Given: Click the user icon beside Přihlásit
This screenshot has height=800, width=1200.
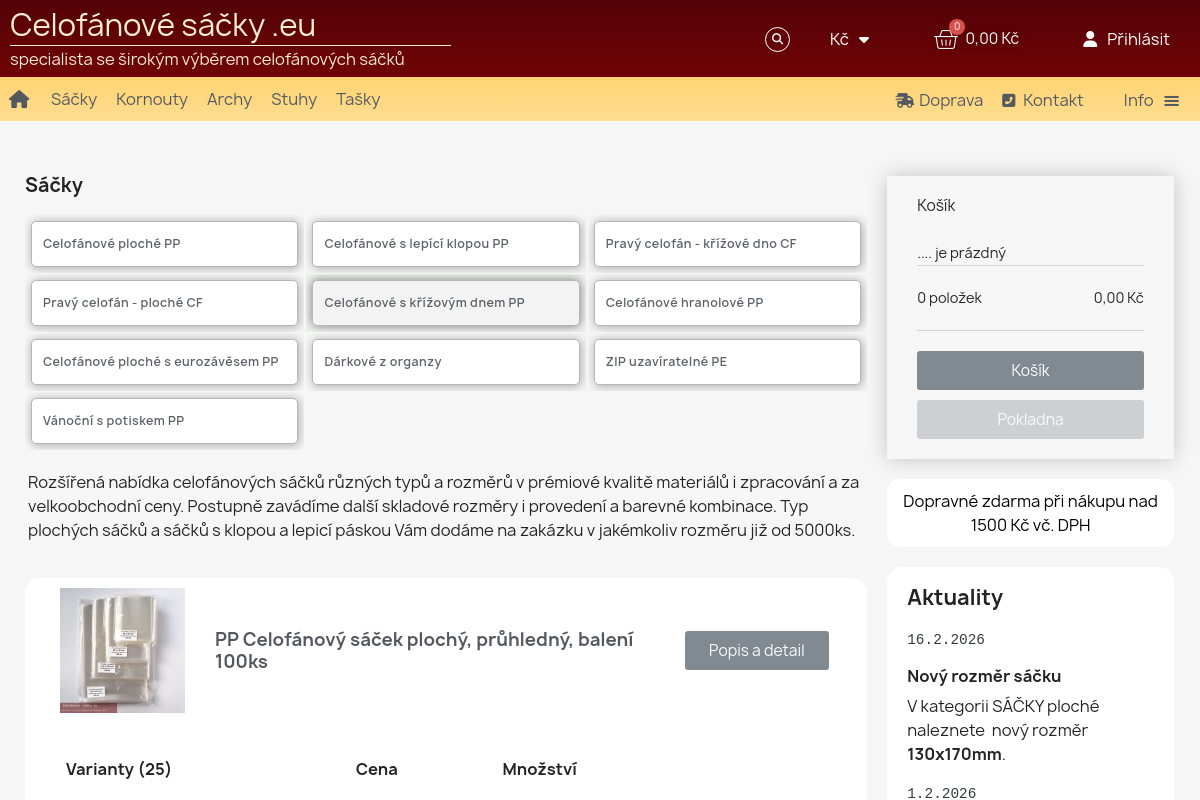Looking at the screenshot, I should click(1090, 39).
